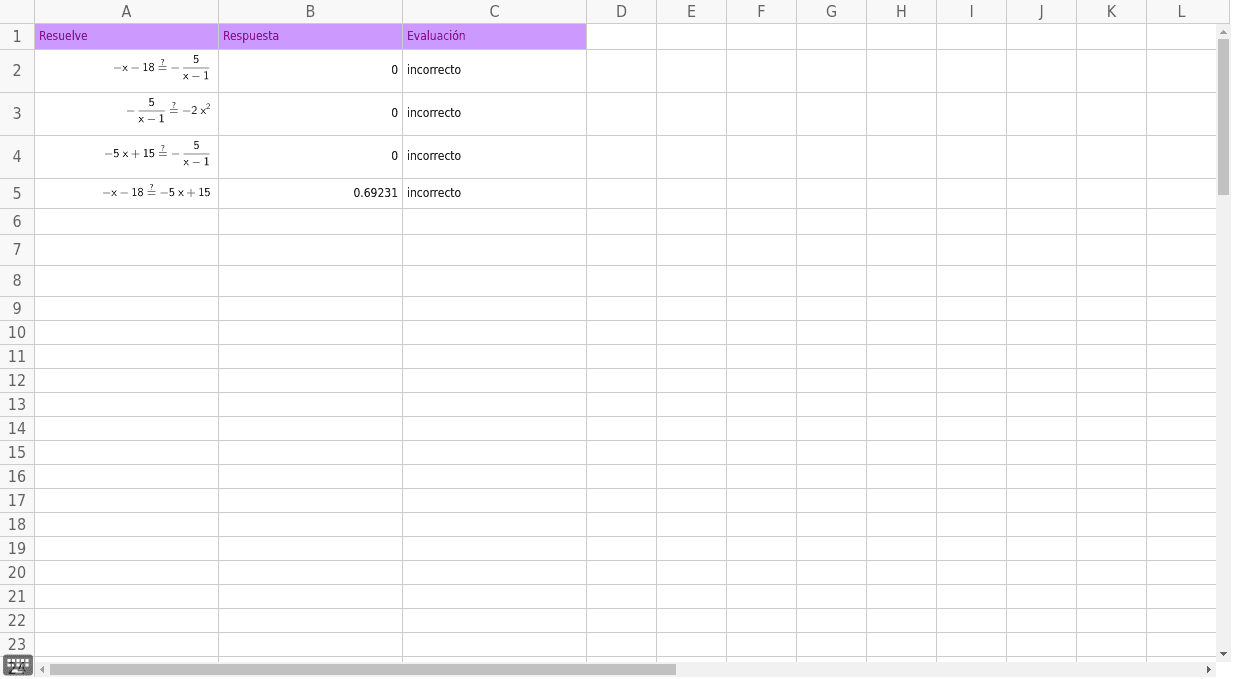
Task: Select row 5 header
Action: 17,193
